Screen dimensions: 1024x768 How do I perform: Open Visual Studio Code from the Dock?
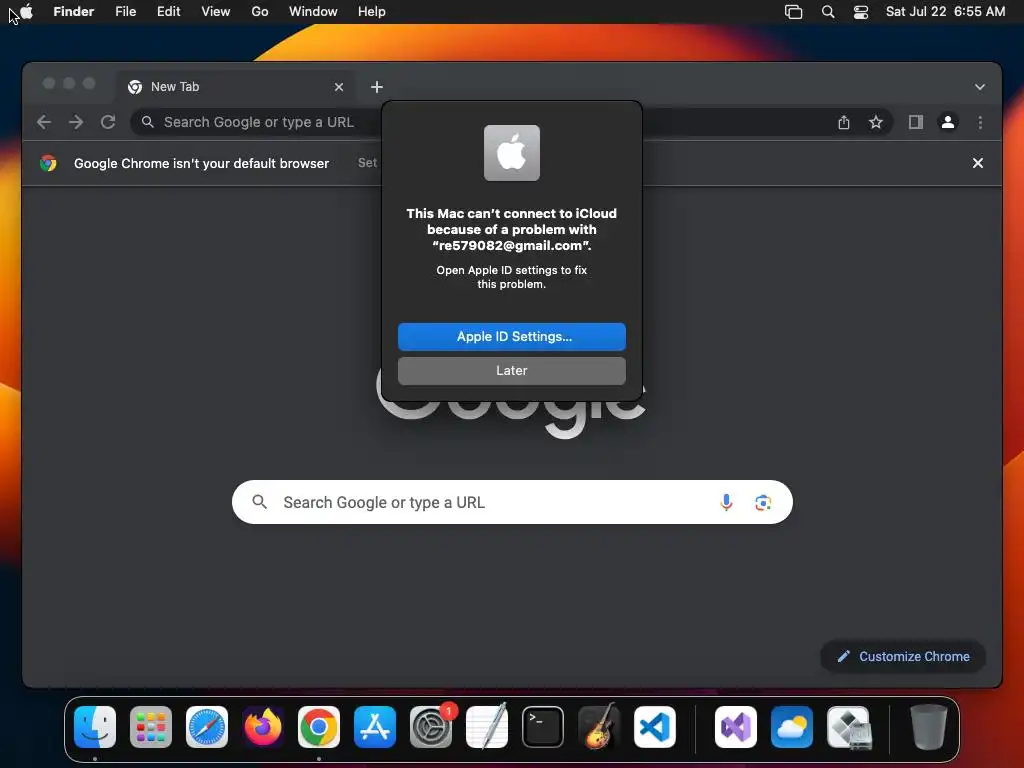click(655, 727)
